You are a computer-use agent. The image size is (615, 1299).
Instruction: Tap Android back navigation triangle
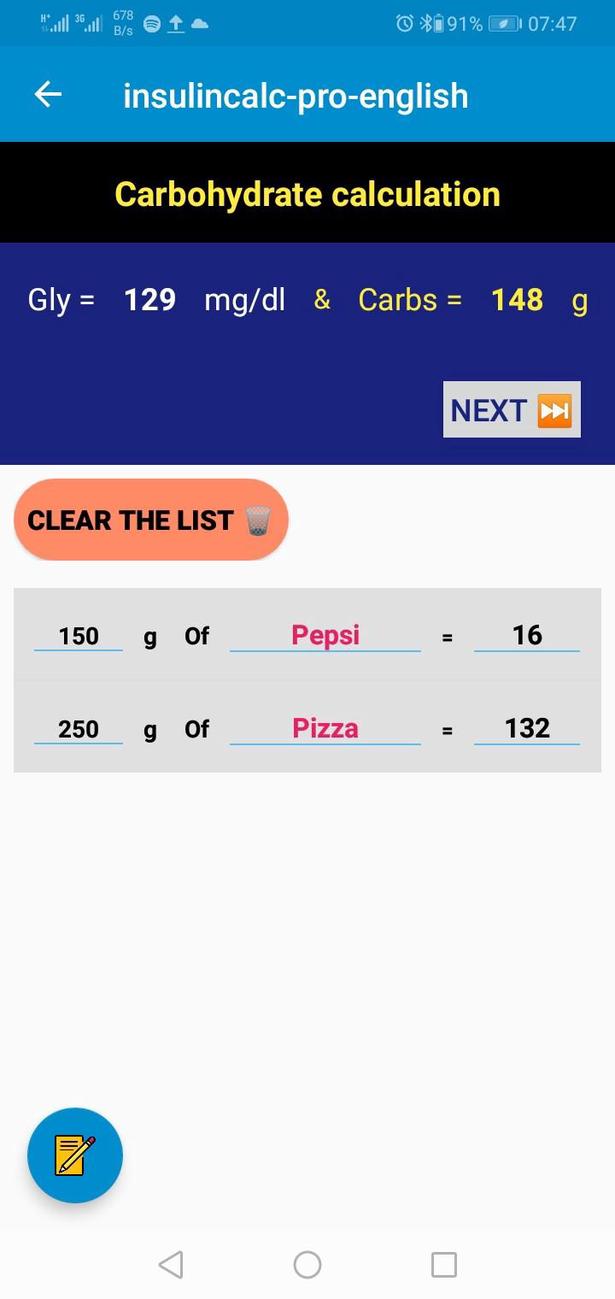pos(171,1265)
